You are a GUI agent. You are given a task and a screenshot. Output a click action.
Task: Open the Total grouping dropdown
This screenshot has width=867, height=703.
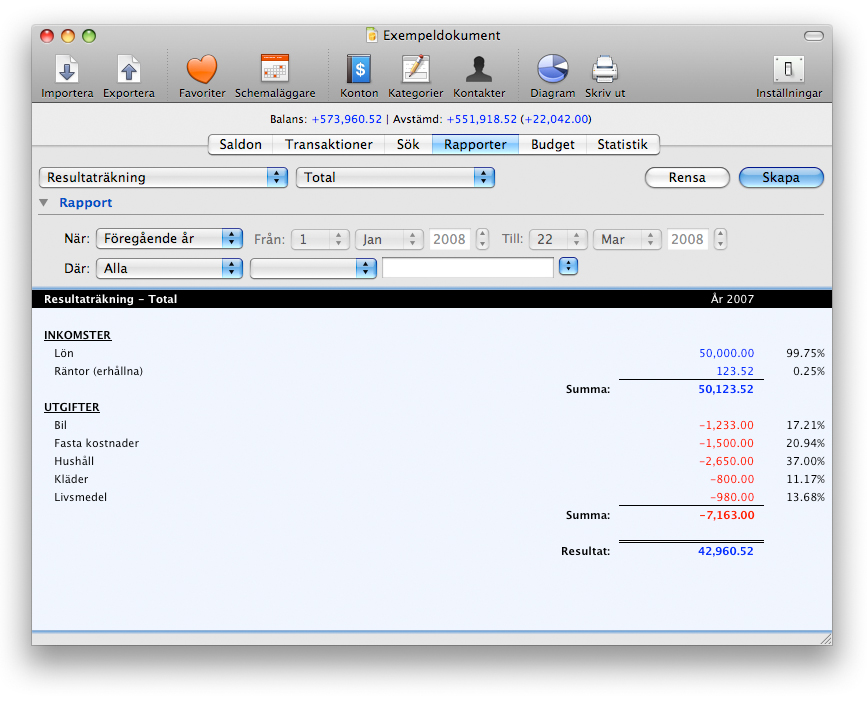point(395,178)
